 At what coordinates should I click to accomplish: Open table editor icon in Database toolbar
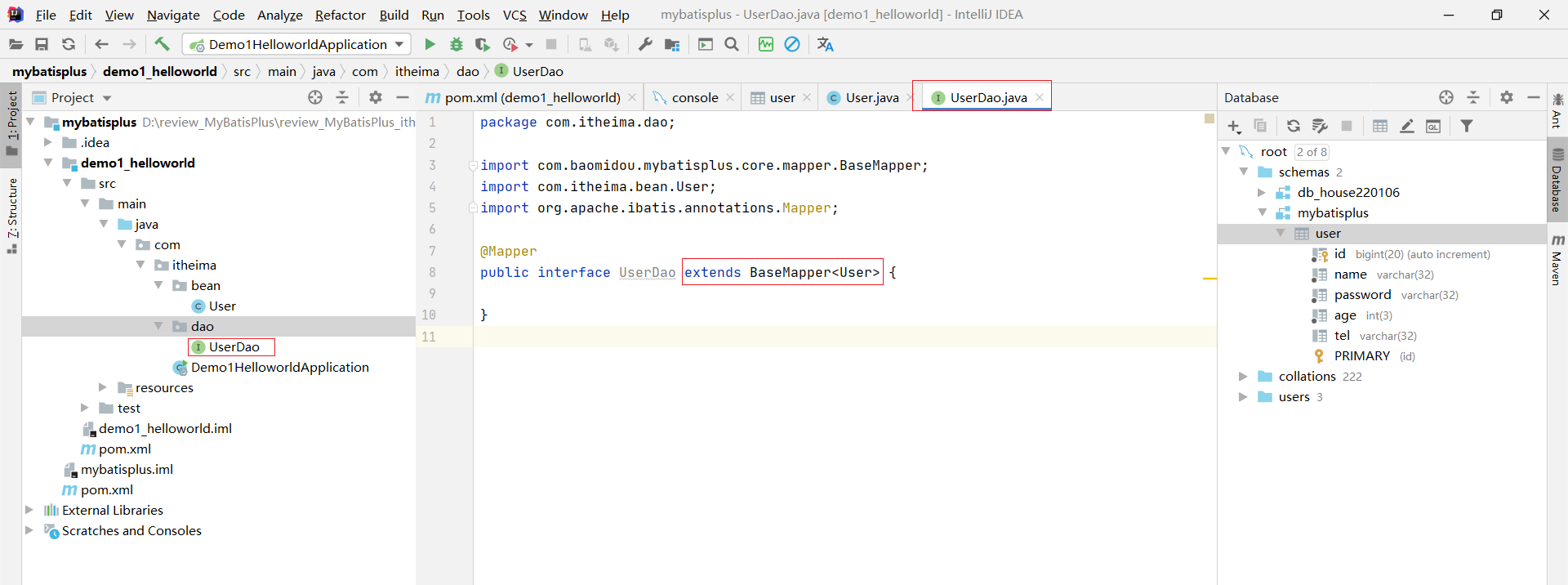click(x=1380, y=126)
